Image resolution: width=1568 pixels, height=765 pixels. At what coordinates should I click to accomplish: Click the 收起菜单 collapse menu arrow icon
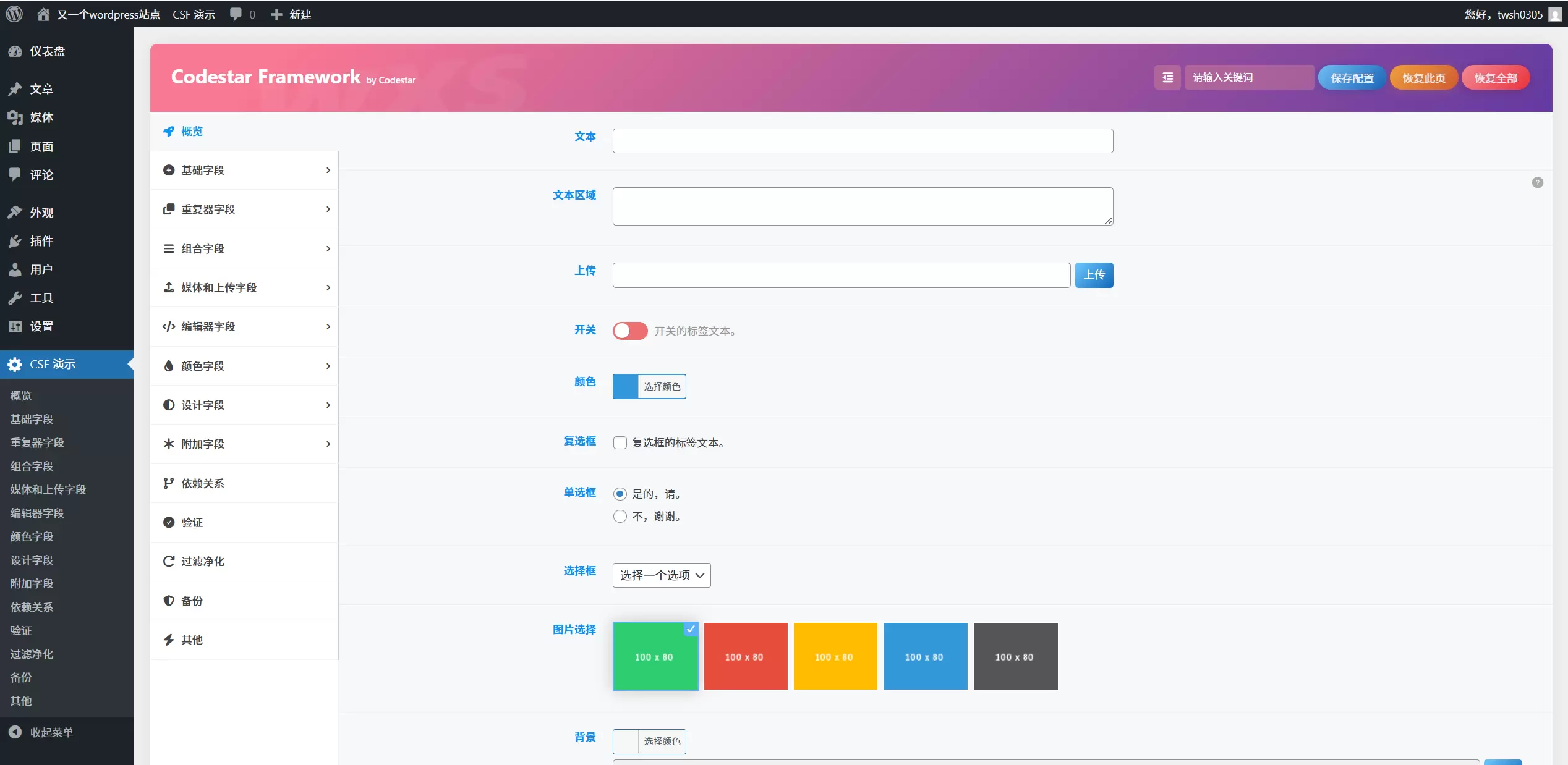(15, 732)
